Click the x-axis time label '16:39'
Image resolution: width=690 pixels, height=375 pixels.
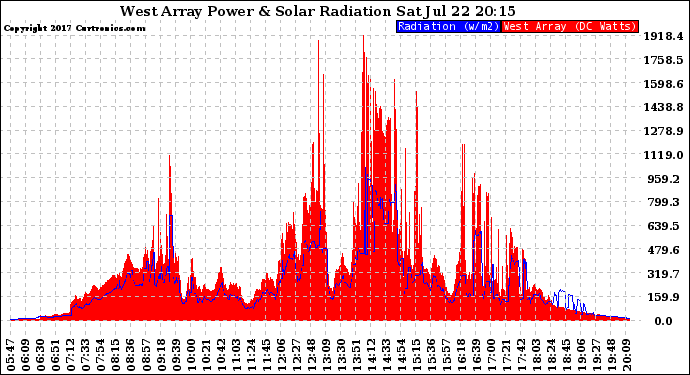tap(476, 355)
